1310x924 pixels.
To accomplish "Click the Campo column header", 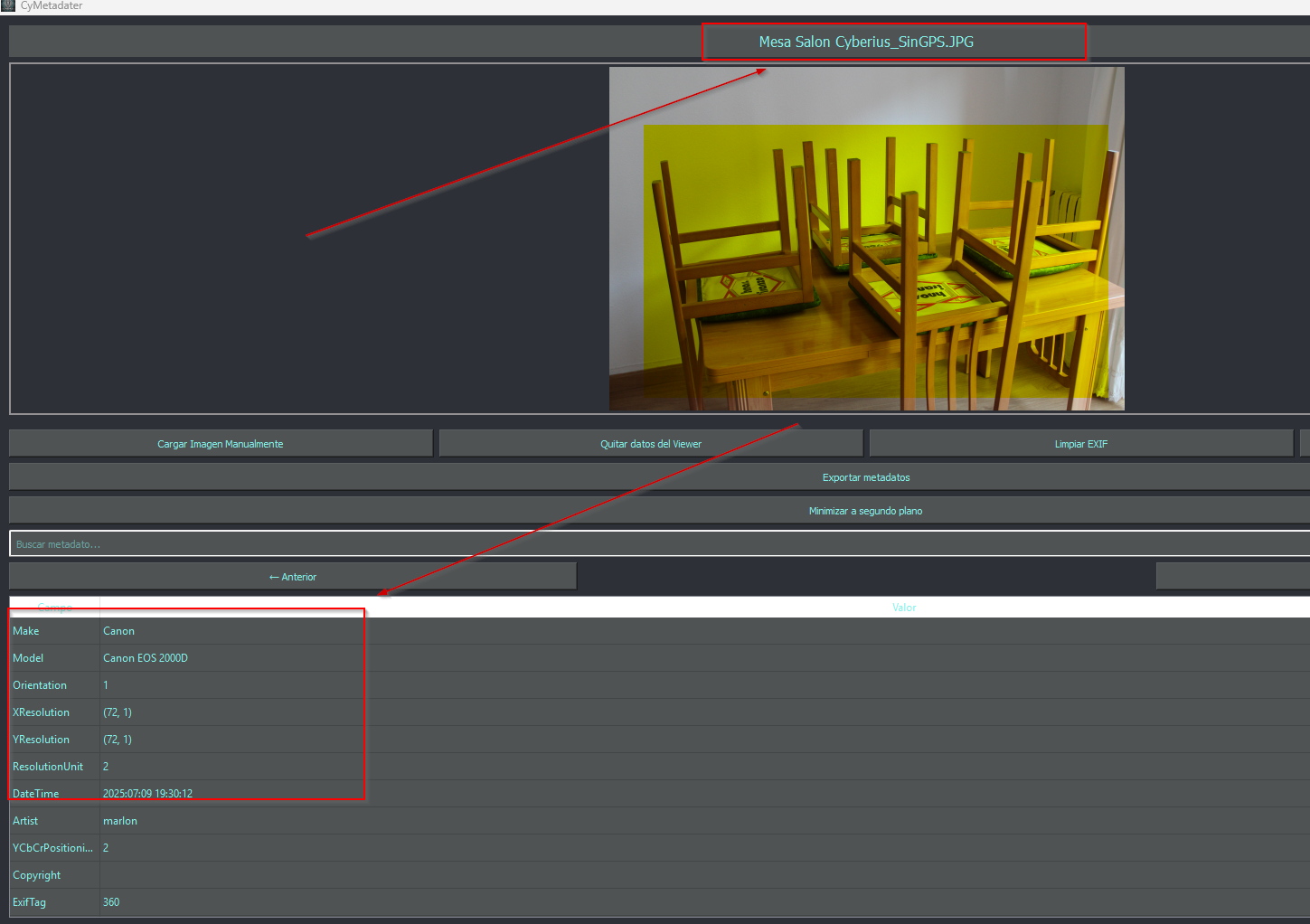I will click(x=55, y=608).
